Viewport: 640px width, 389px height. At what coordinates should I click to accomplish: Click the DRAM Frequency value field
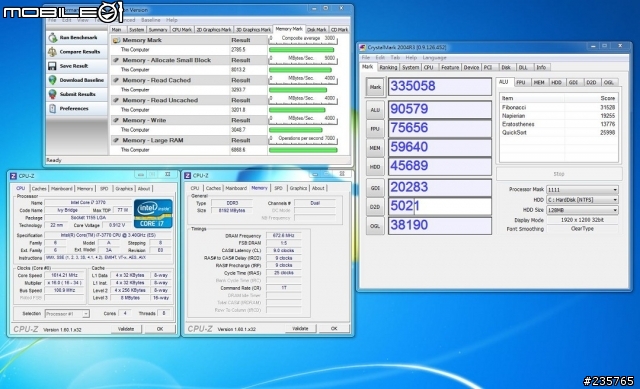click(284, 236)
